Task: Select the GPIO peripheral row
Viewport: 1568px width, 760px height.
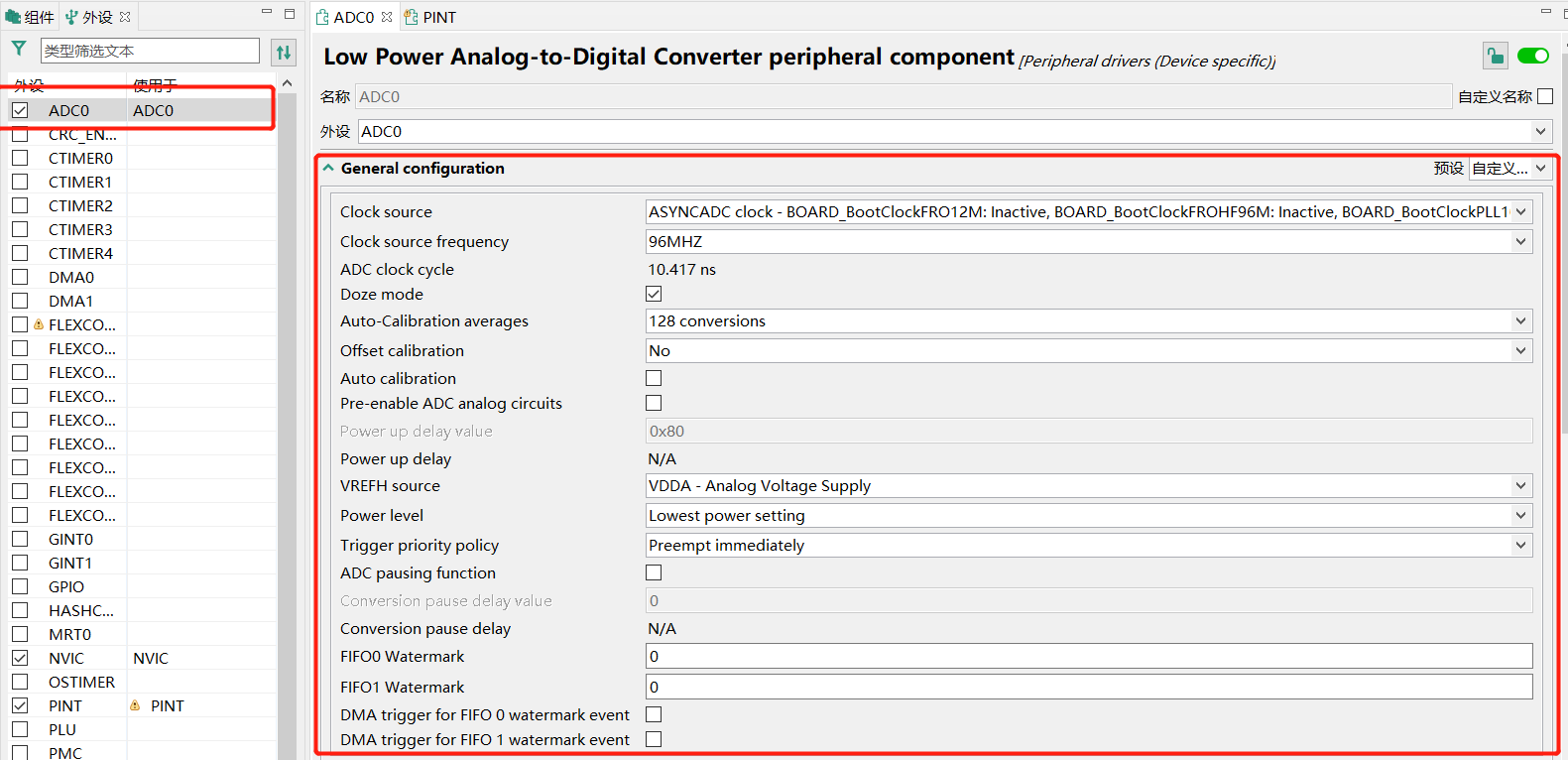Action: (66, 586)
